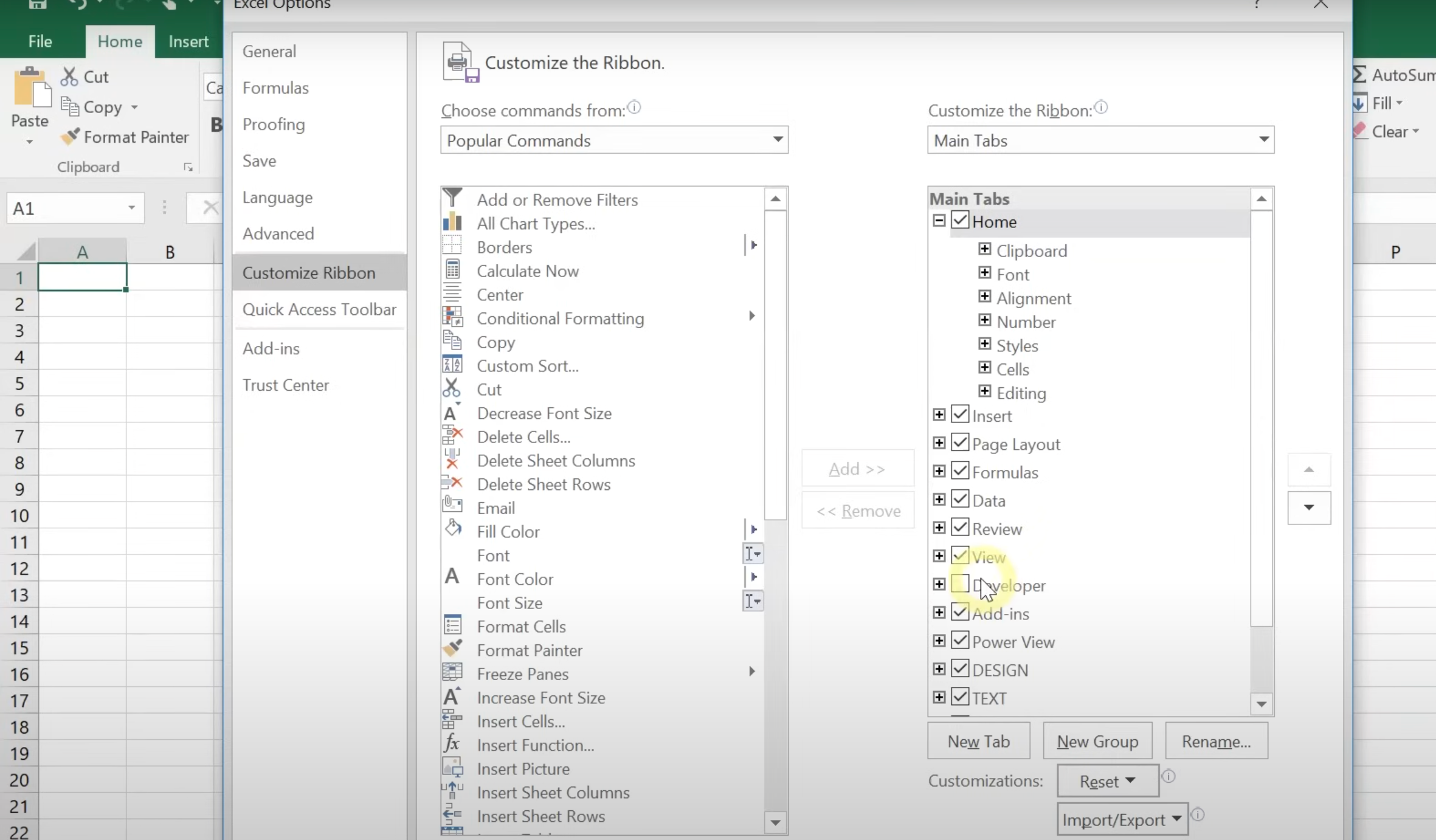The image size is (1436, 840).
Task: Click the Calculate Now calculator icon
Action: pyautogui.click(x=452, y=270)
